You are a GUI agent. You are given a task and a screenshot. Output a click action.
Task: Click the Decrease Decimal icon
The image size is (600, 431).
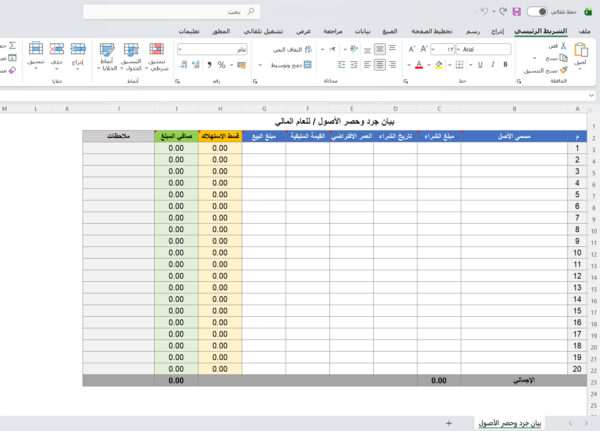click(183, 65)
